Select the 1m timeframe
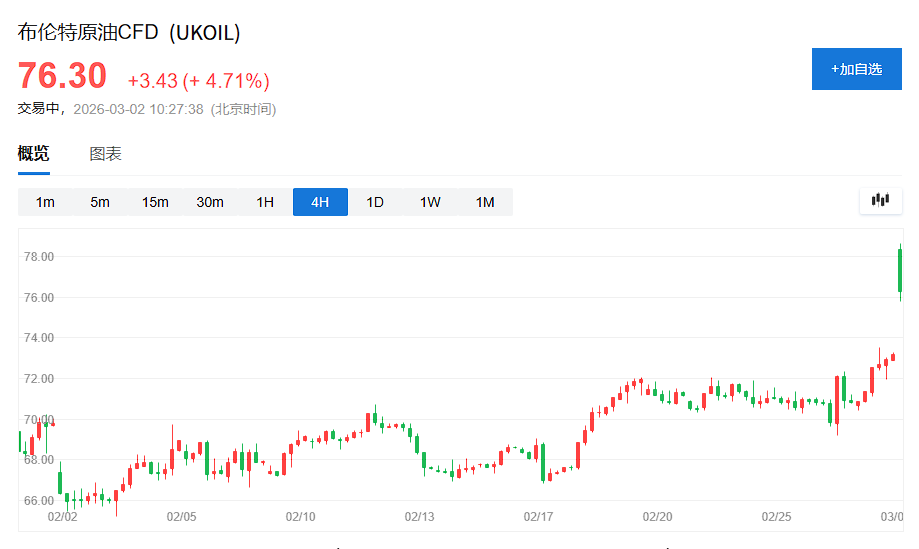 (45, 202)
